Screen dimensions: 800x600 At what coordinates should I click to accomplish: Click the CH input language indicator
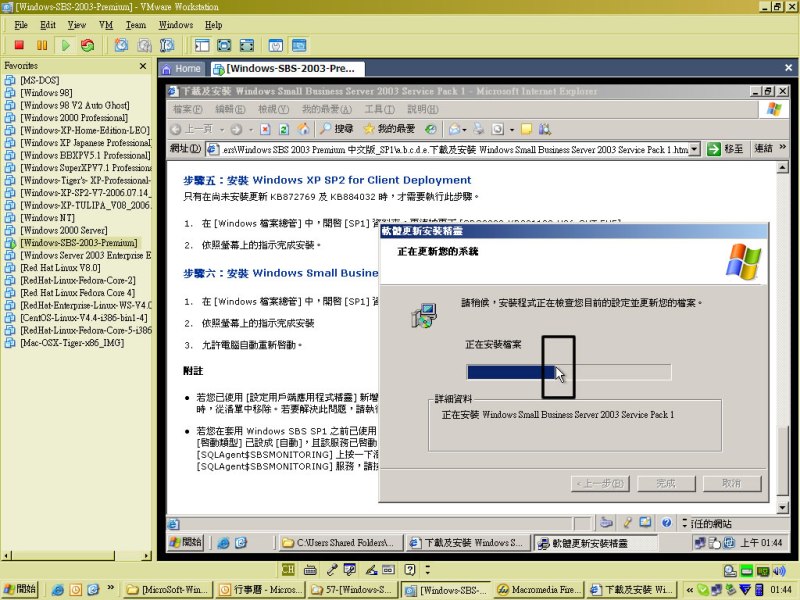pos(288,569)
